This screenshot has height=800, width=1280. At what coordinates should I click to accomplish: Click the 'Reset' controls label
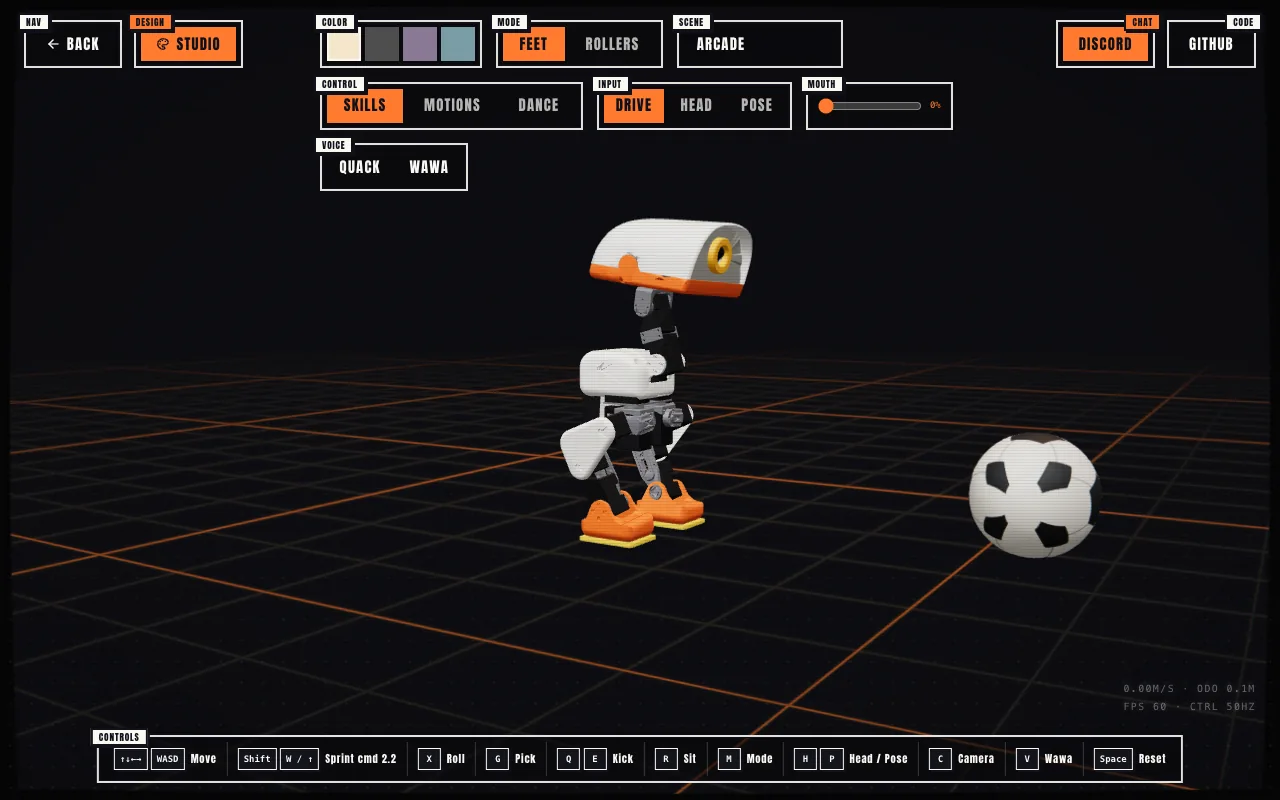(1152, 759)
